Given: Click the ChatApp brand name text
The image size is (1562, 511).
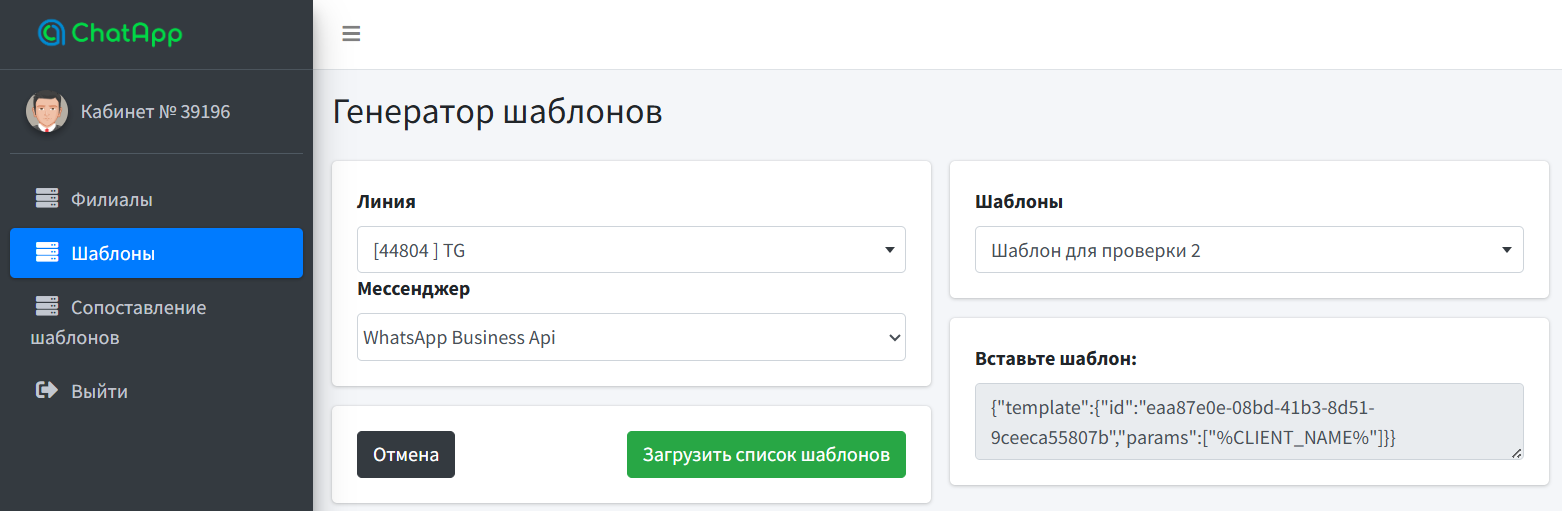Looking at the screenshot, I should point(126,33).
